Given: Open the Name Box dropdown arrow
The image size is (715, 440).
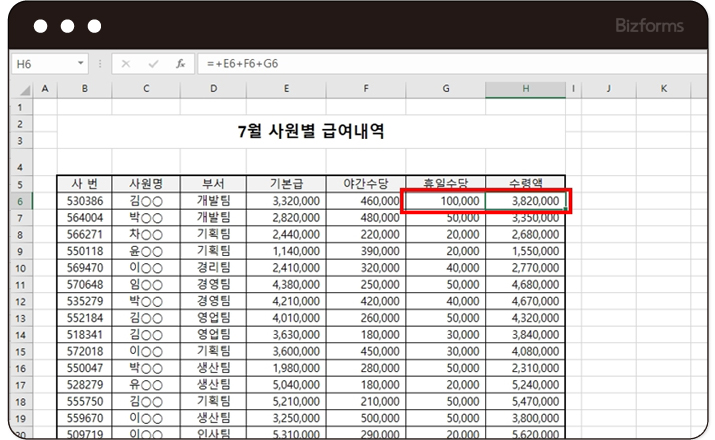Looking at the screenshot, I should click(81, 63).
